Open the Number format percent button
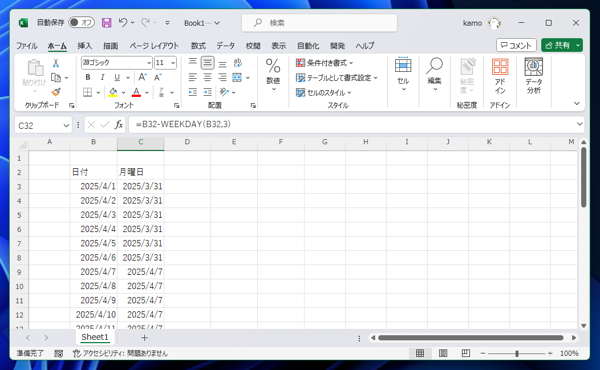This screenshot has width=600, height=370. 273,75
